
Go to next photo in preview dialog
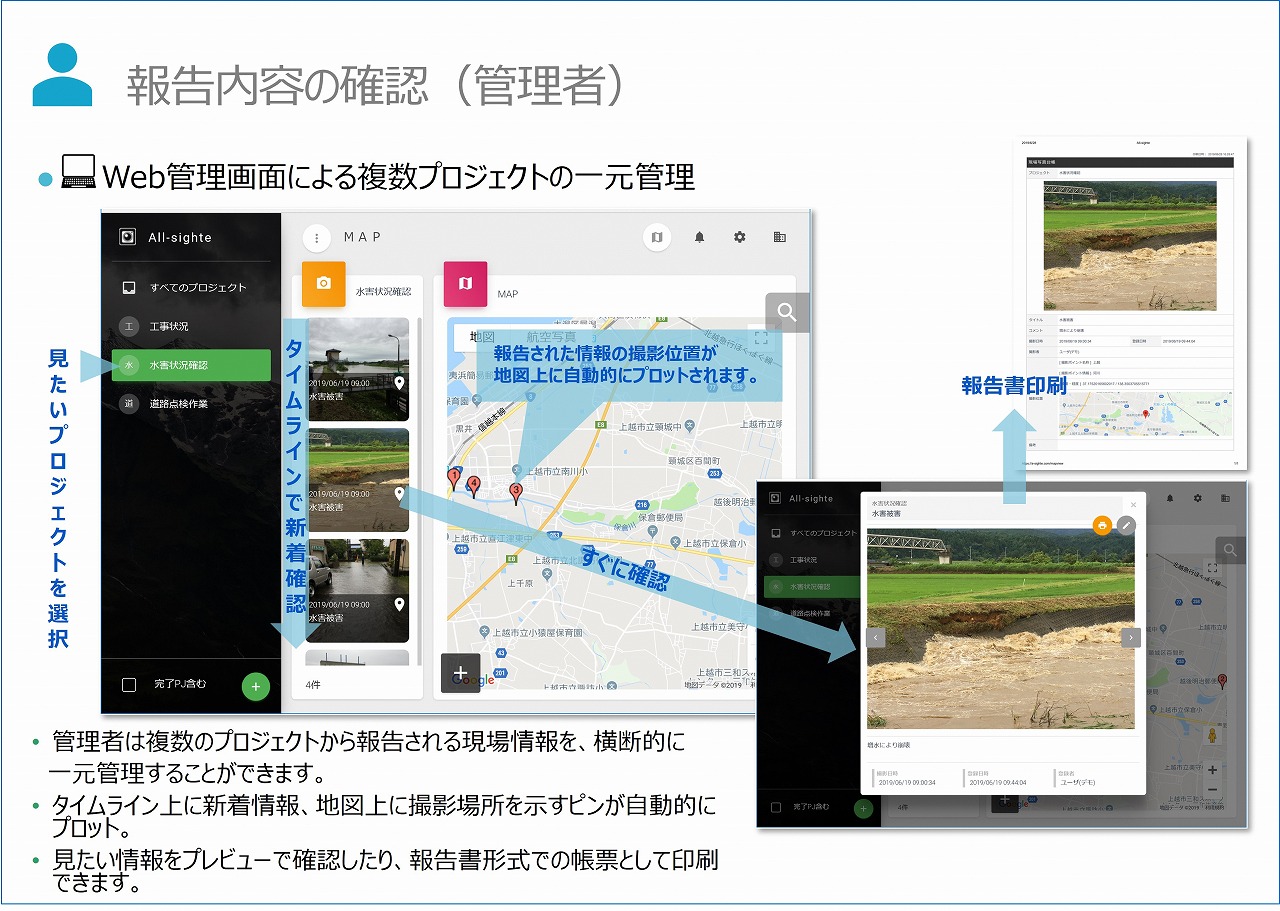[x=1131, y=637]
